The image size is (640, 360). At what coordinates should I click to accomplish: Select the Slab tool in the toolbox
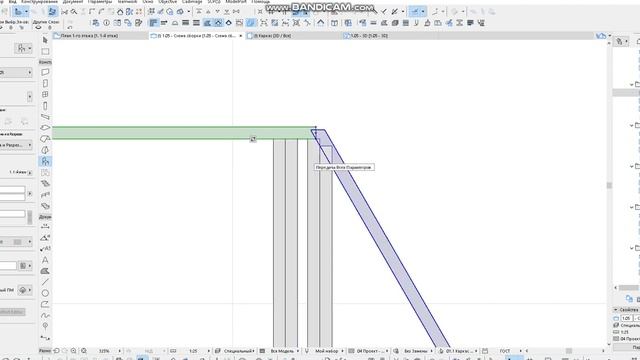[45, 128]
